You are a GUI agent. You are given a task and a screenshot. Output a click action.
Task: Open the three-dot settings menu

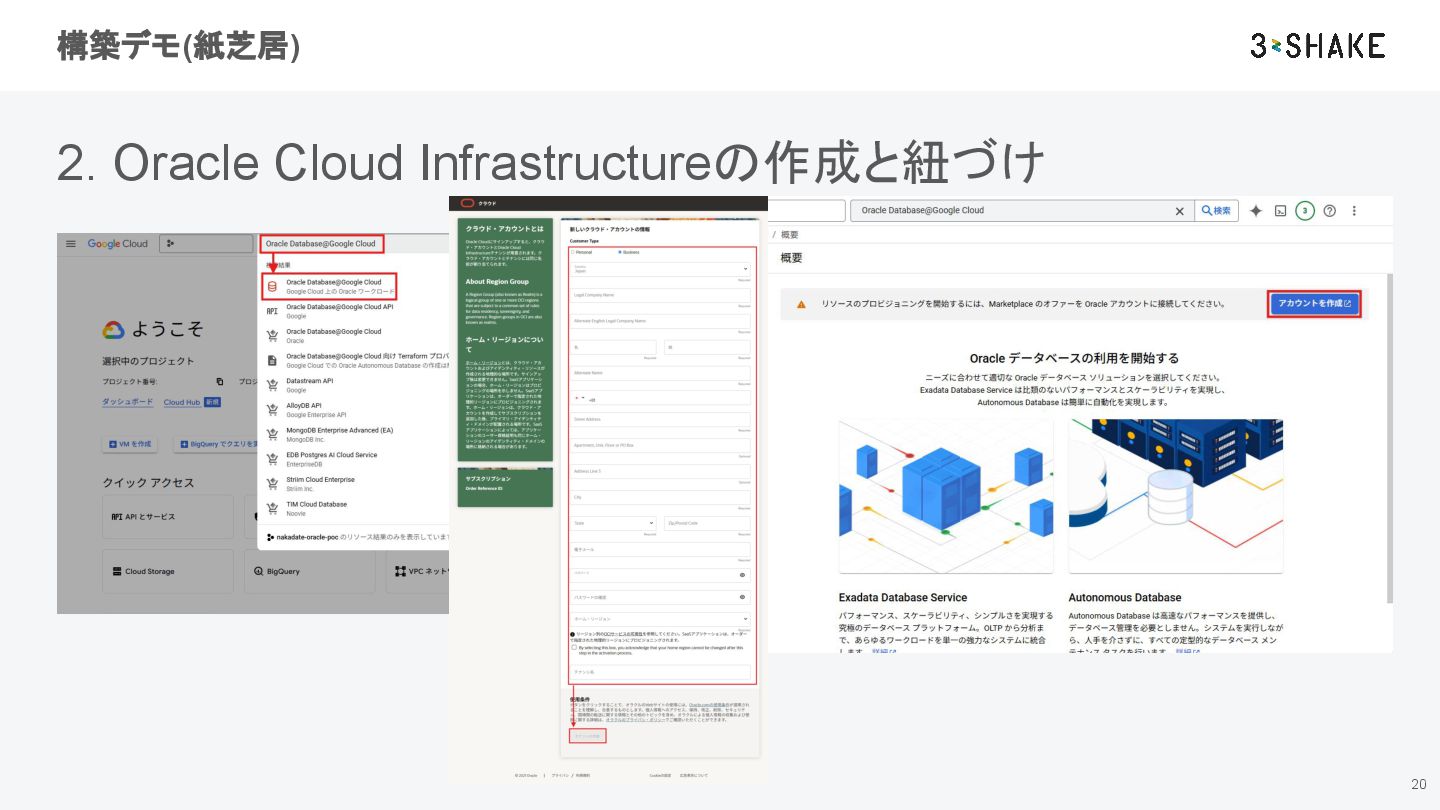(1354, 211)
